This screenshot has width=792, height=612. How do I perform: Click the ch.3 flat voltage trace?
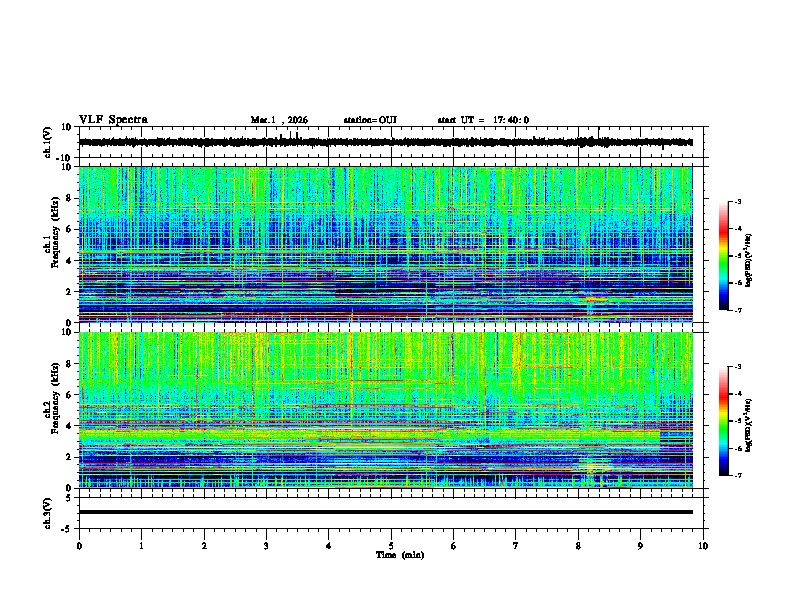click(x=385, y=512)
